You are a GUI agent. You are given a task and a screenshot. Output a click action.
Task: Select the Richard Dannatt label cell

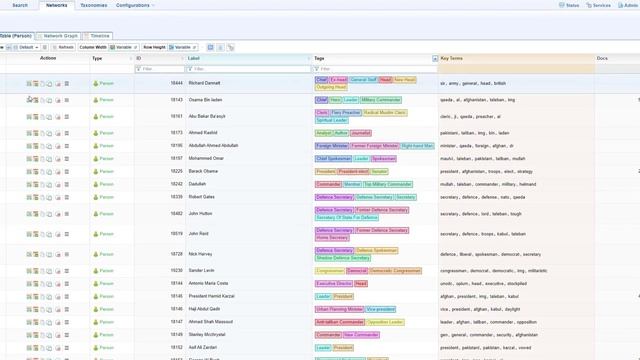pyautogui.click(x=249, y=83)
